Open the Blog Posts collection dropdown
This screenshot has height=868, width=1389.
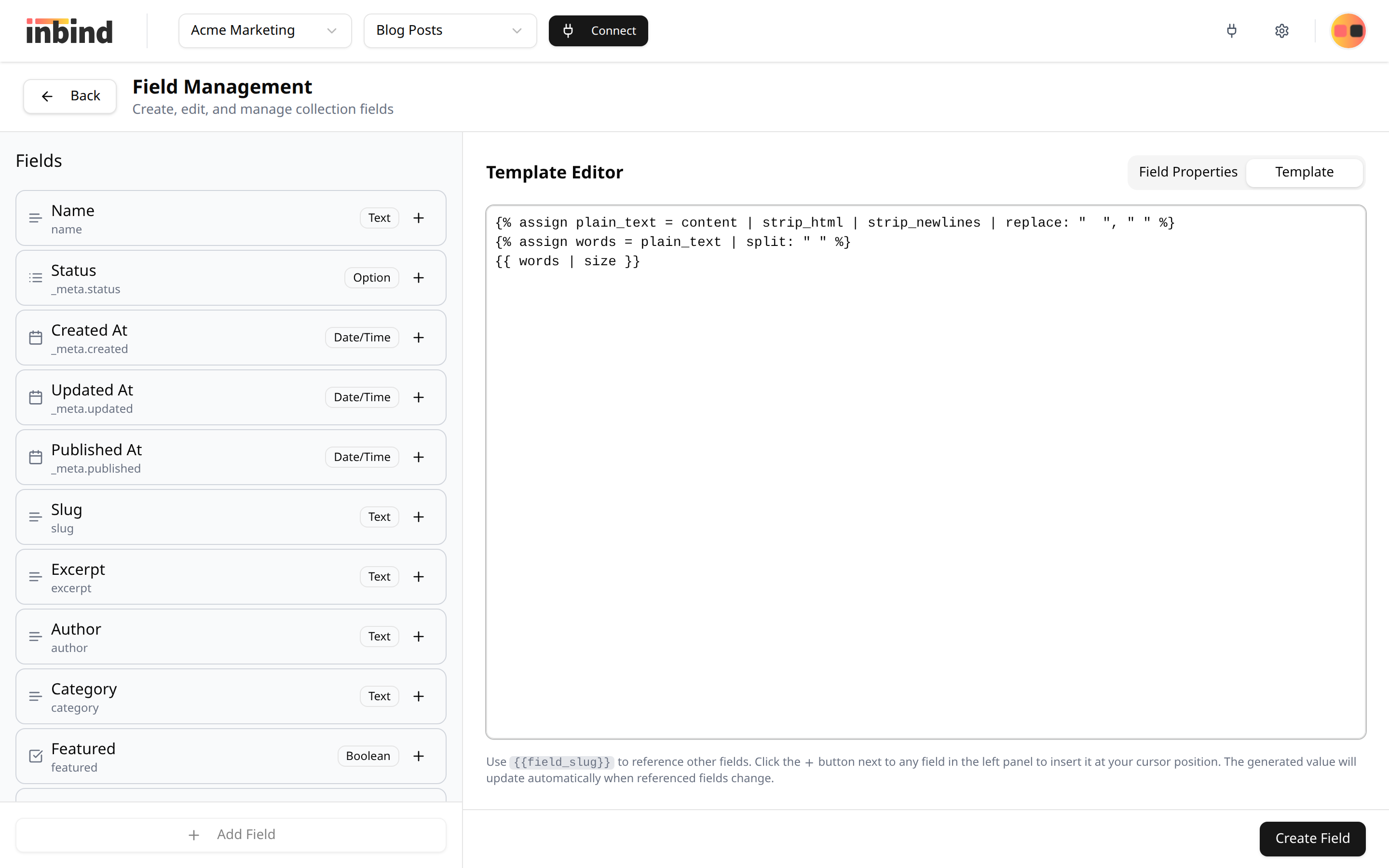[450, 30]
